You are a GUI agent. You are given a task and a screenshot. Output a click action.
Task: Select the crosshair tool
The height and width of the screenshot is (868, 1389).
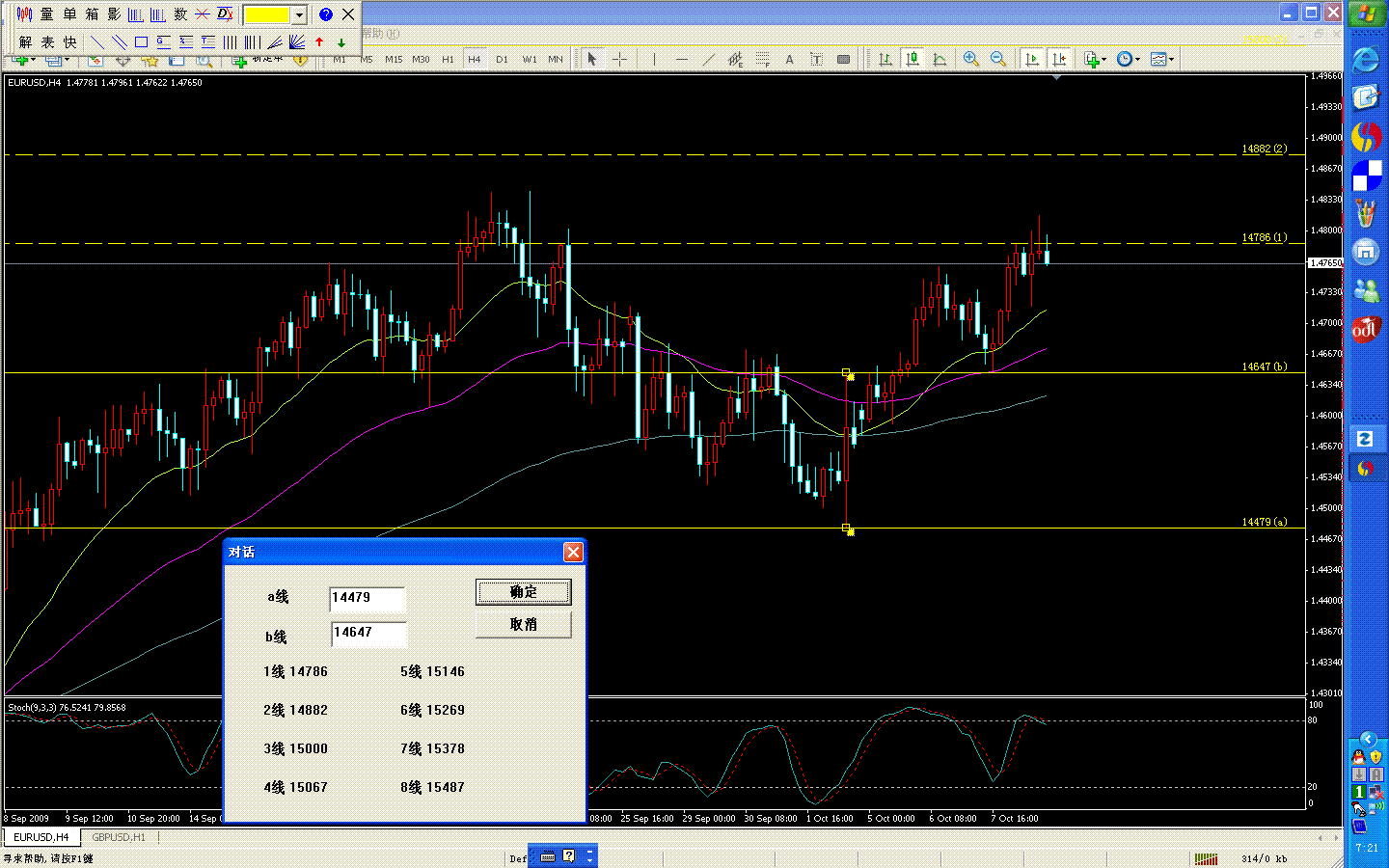[619, 60]
